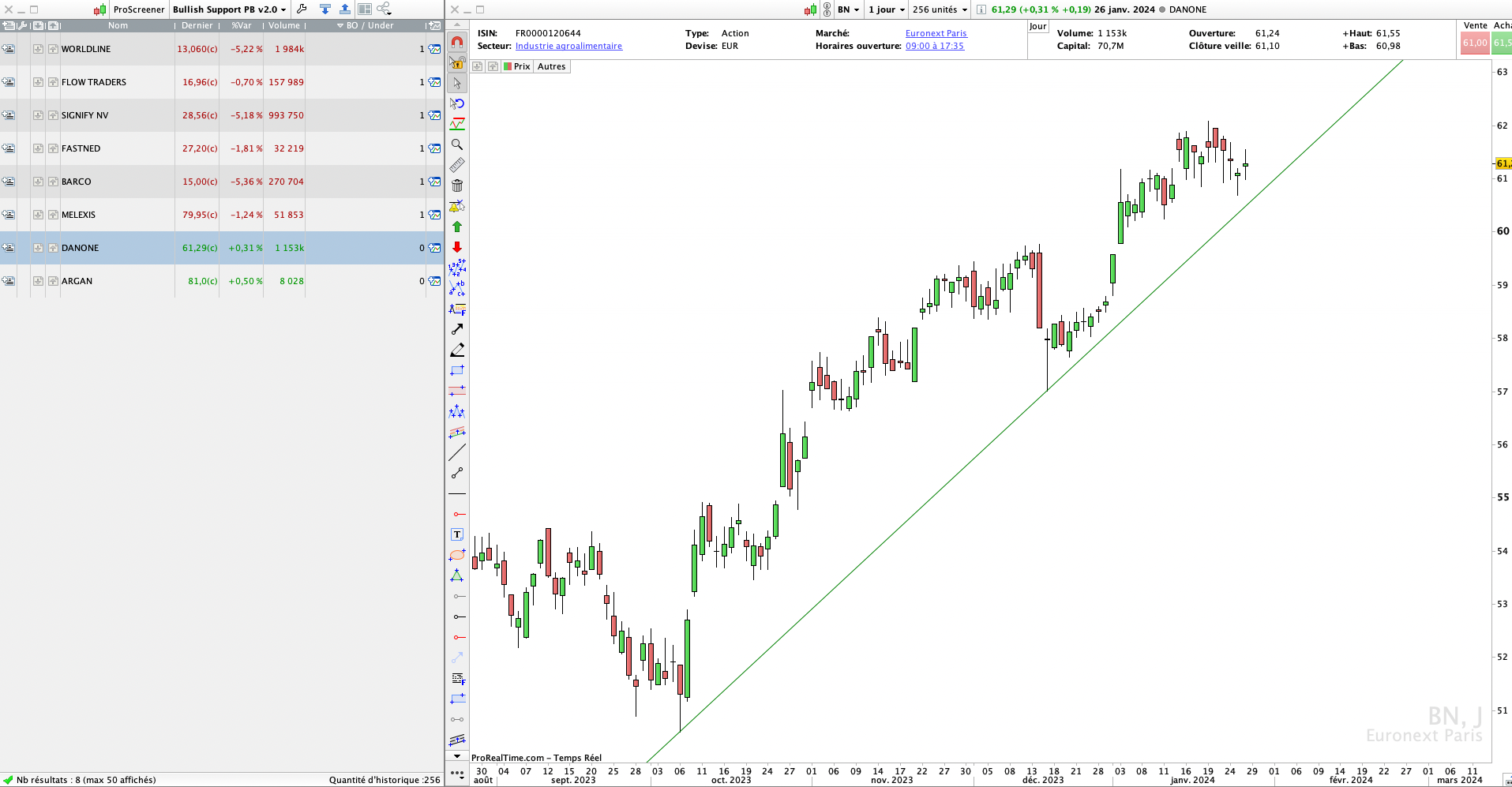Click the green trendline on the chart
1512x787 pixels.
click(1026, 410)
